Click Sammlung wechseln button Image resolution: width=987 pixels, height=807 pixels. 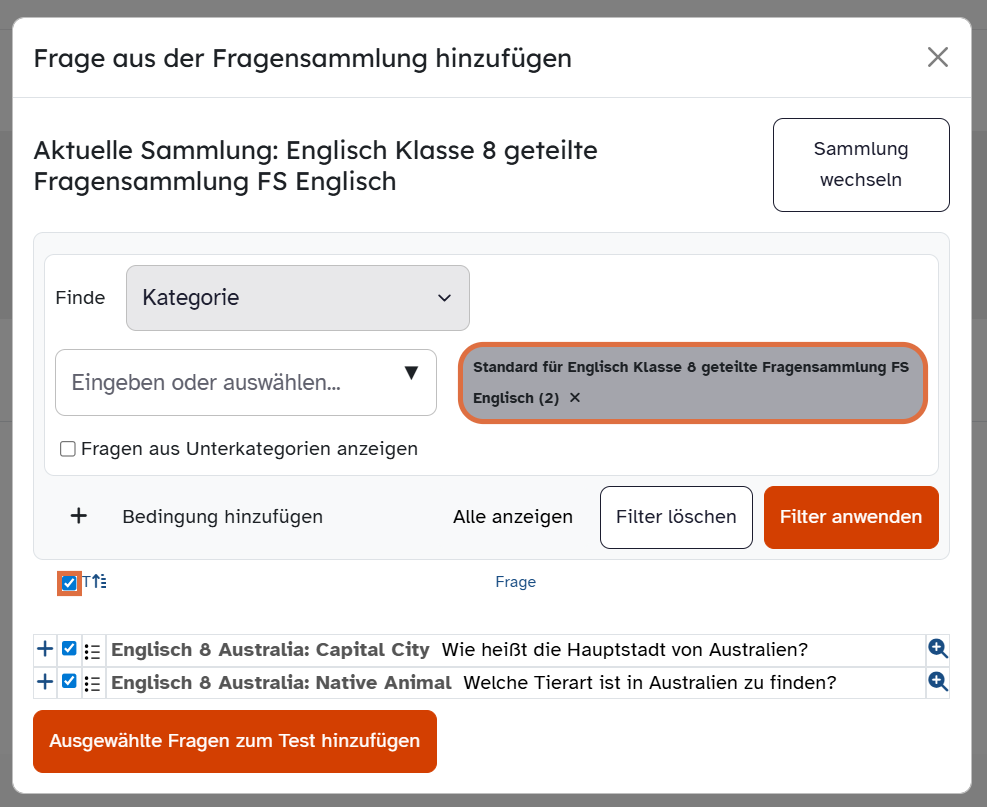click(860, 165)
